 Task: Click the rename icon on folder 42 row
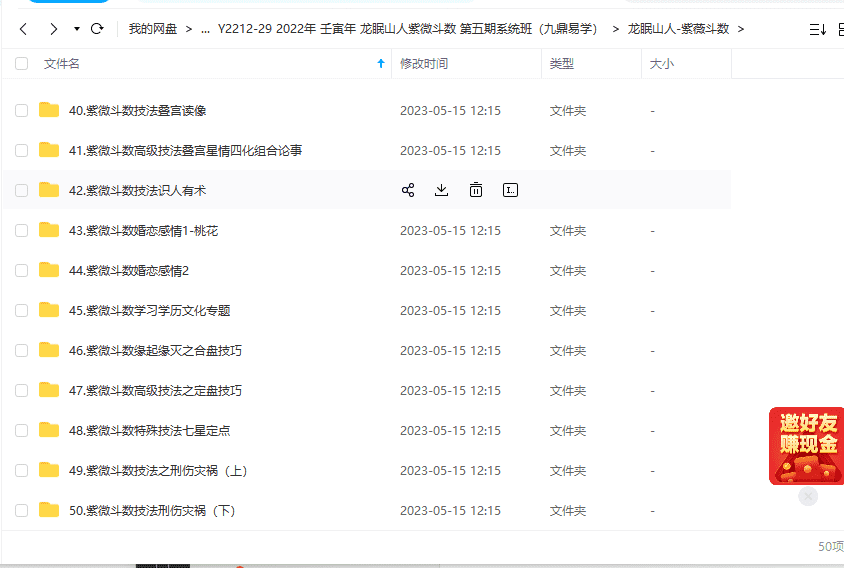click(510, 190)
